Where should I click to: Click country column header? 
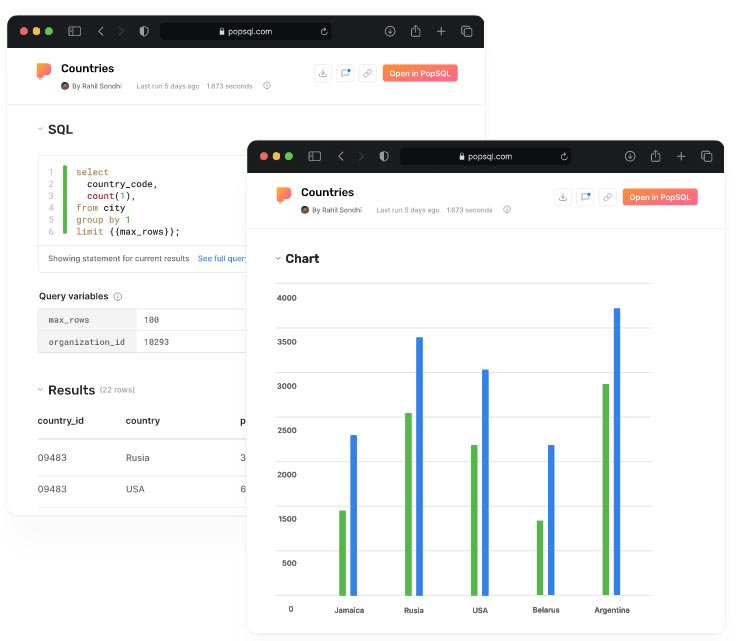(x=143, y=421)
